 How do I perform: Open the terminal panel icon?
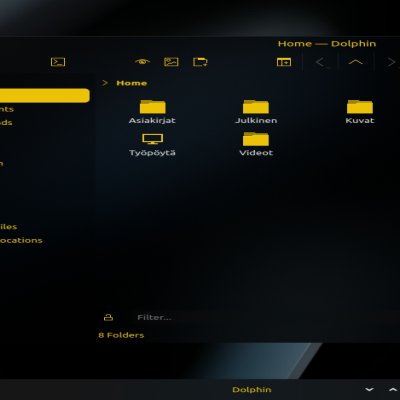pyautogui.click(x=58, y=62)
